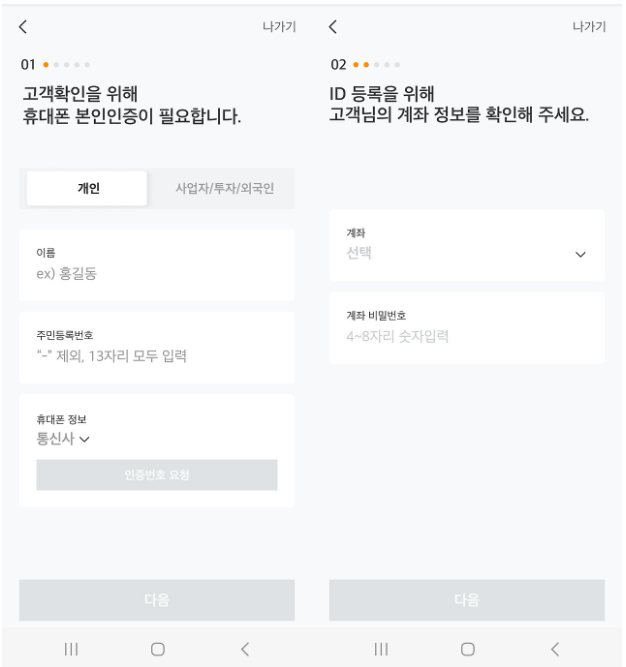626x667 pixels.
Task: Click the 인증번호 요청 button
Action: click(x=157, y=475)
